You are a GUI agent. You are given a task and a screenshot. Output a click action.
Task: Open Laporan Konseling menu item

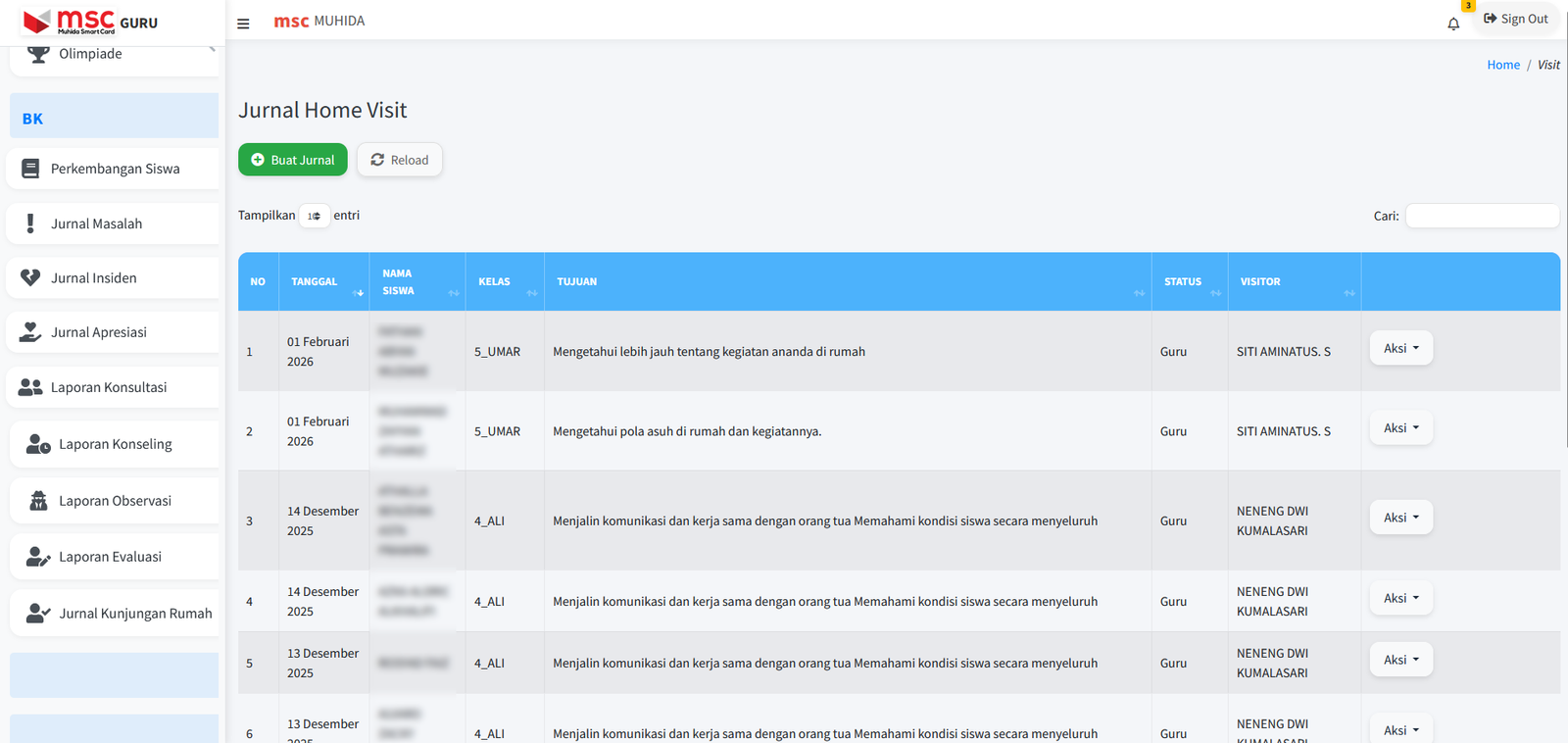tap(115, 444)
